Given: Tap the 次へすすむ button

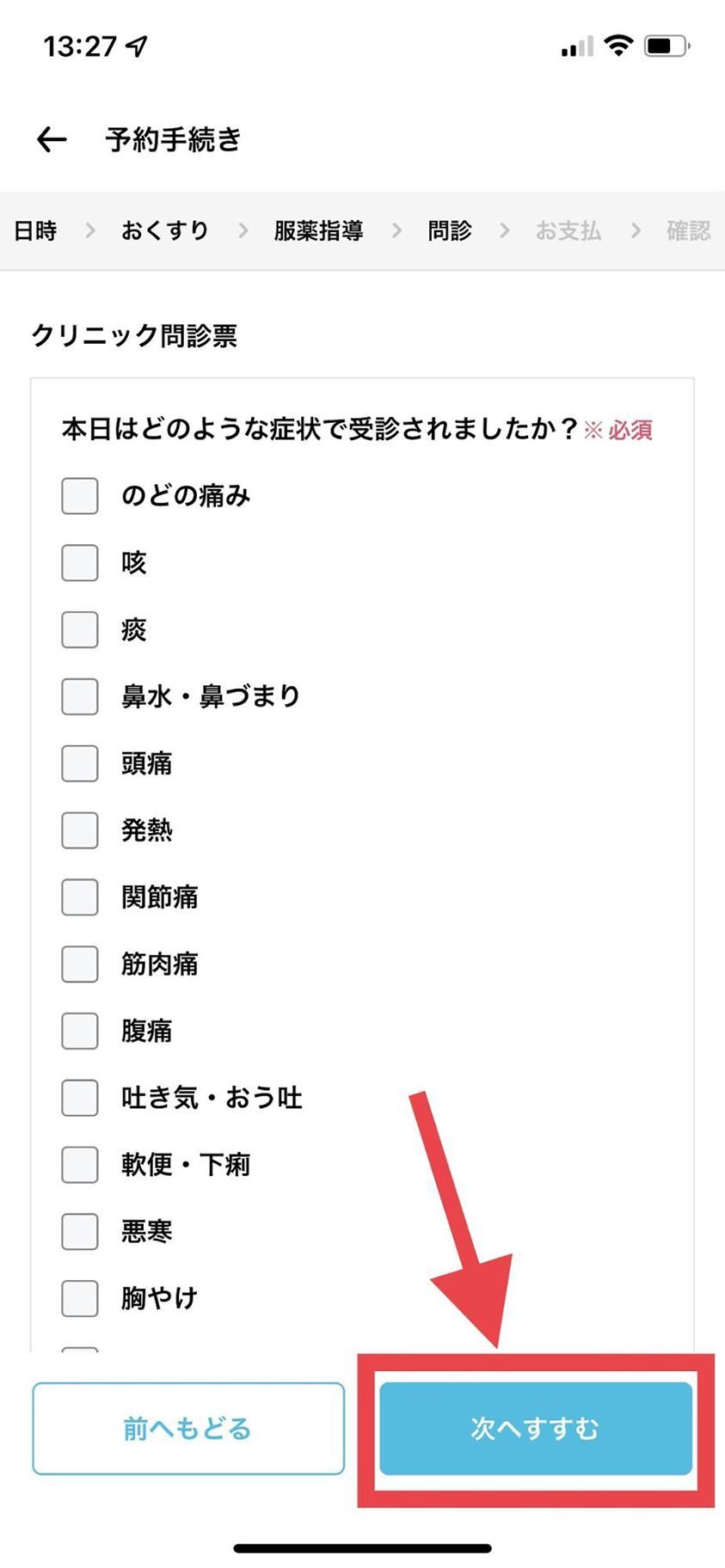Looking at the screenshot, I should tap(536, 1429).
